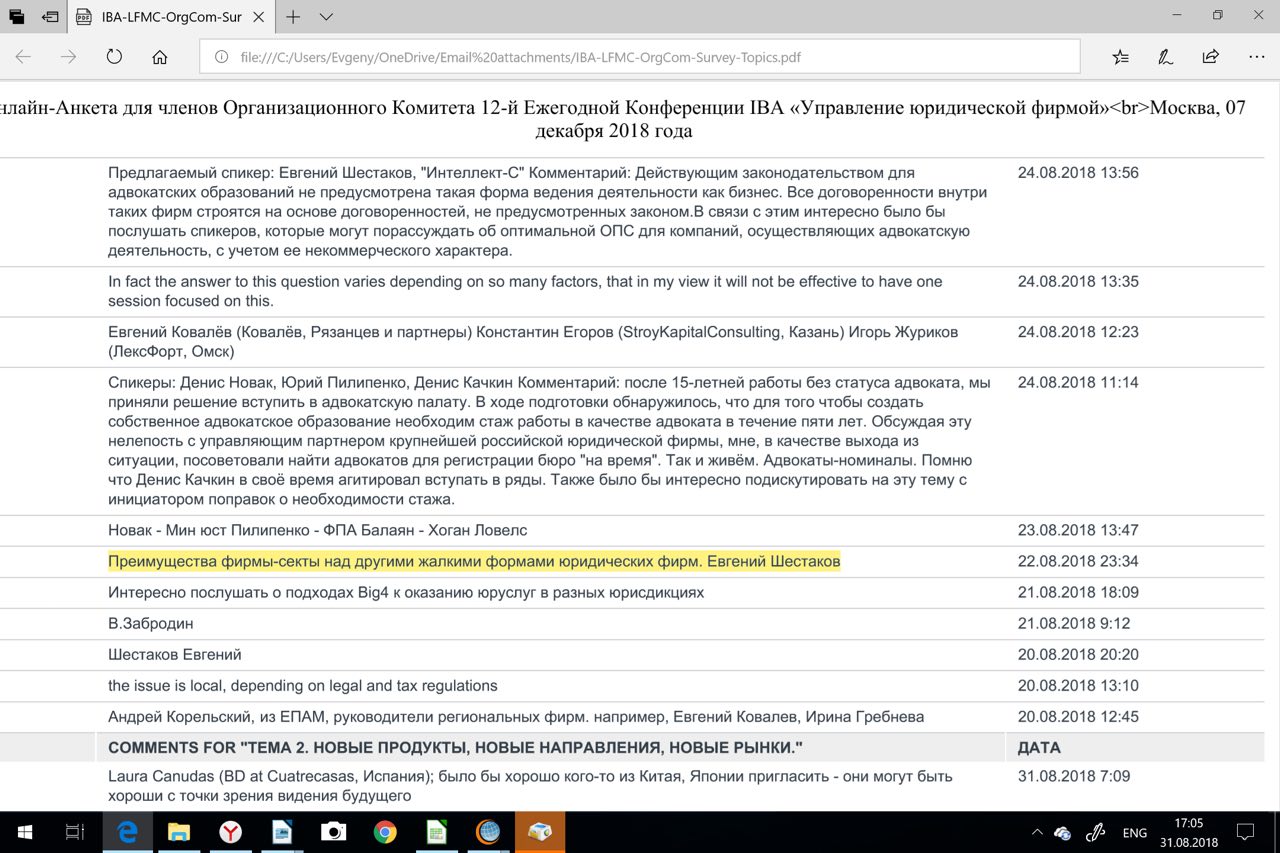Screen dimensions: 1280x853
Task: Click the date "24.08.2018 13:35"
Action: point(1078,281)
